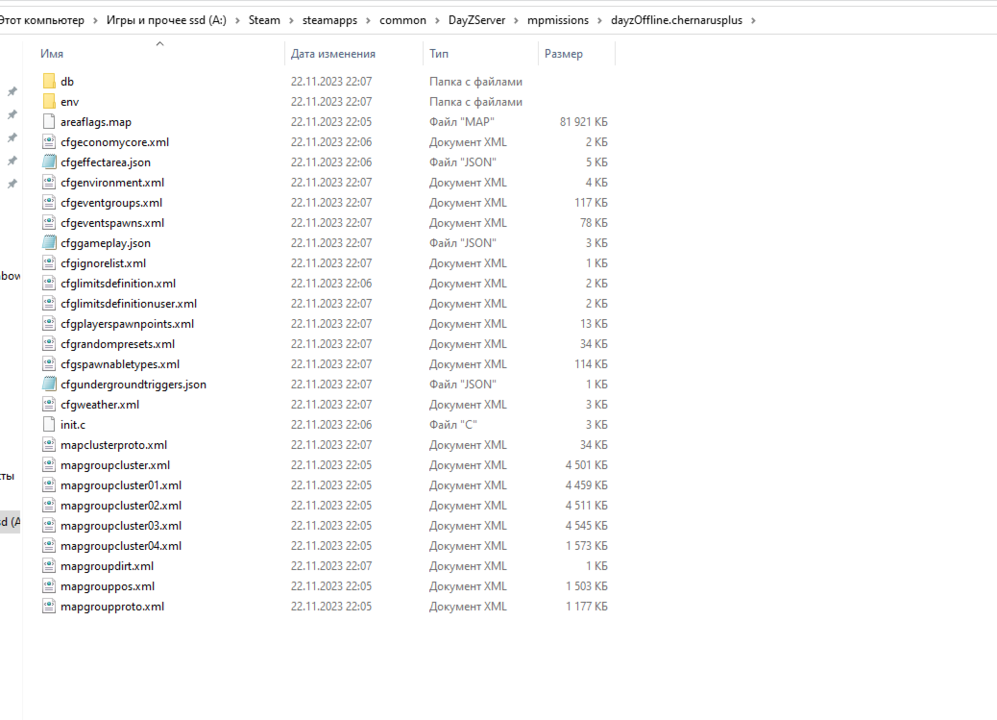The height and width of the screenshot is (720, 997).
Task: Select the mapgroupcluster01.xml file name
Action: click(x=121, y=485)
